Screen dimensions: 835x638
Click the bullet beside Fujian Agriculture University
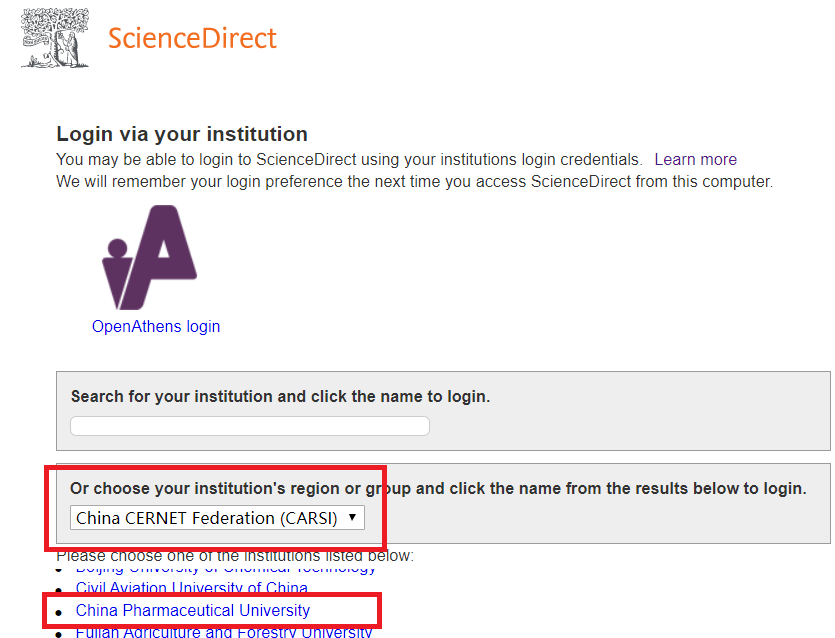coord(59,634)
